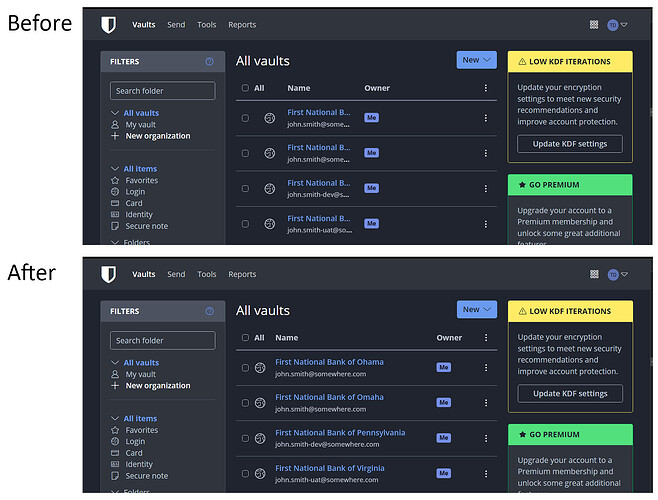Check the box for First National Bank of Ohama
This screenshot has width=658, height=500.
[245, 368]
